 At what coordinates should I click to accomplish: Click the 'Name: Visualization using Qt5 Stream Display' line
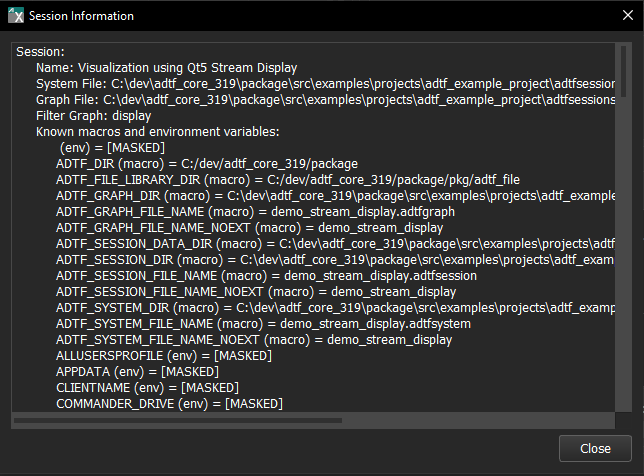point(166,68)
